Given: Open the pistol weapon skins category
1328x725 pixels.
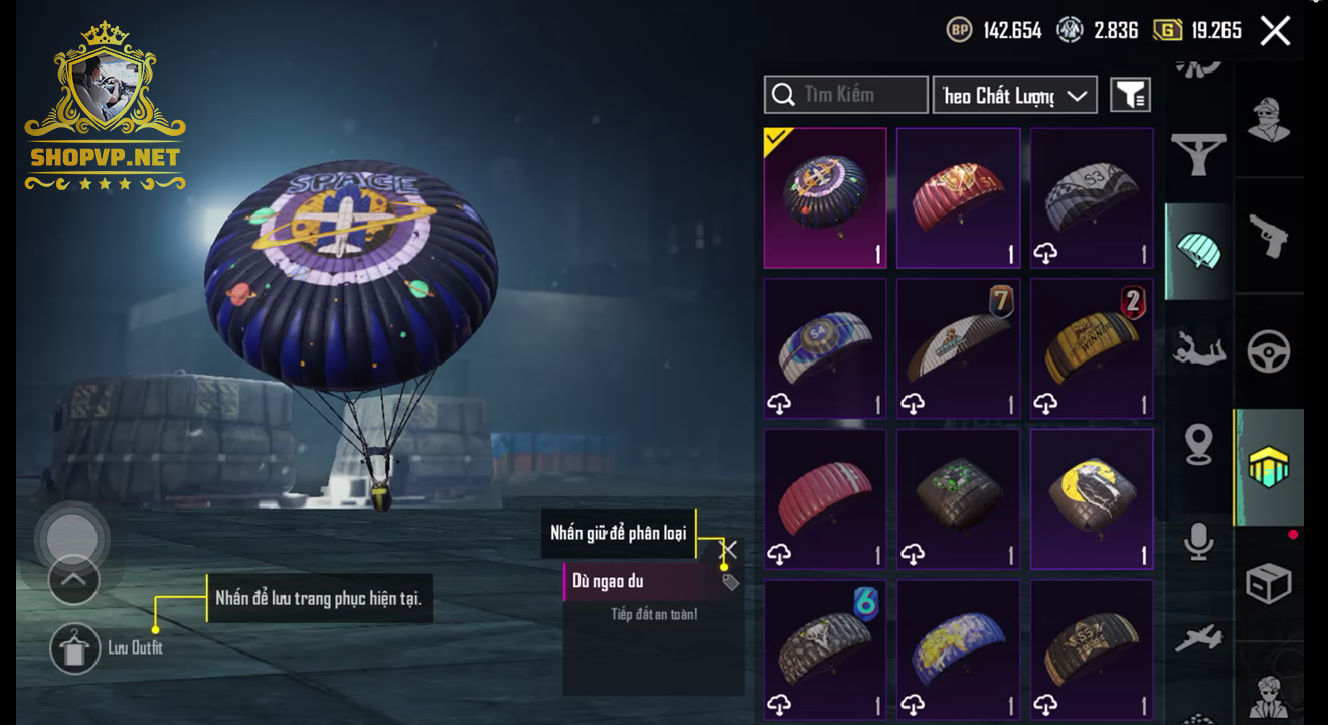Looking at the screenshot, I should (1269, 236).
